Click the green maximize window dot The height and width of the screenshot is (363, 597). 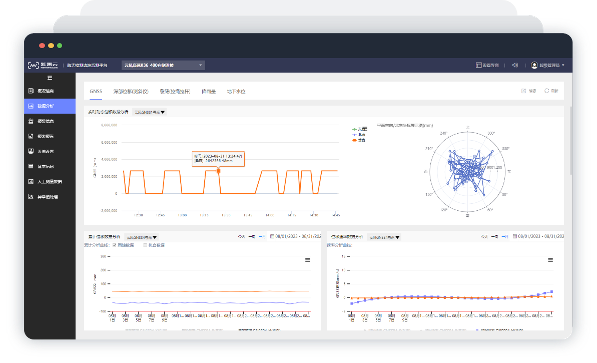(59, 46)
